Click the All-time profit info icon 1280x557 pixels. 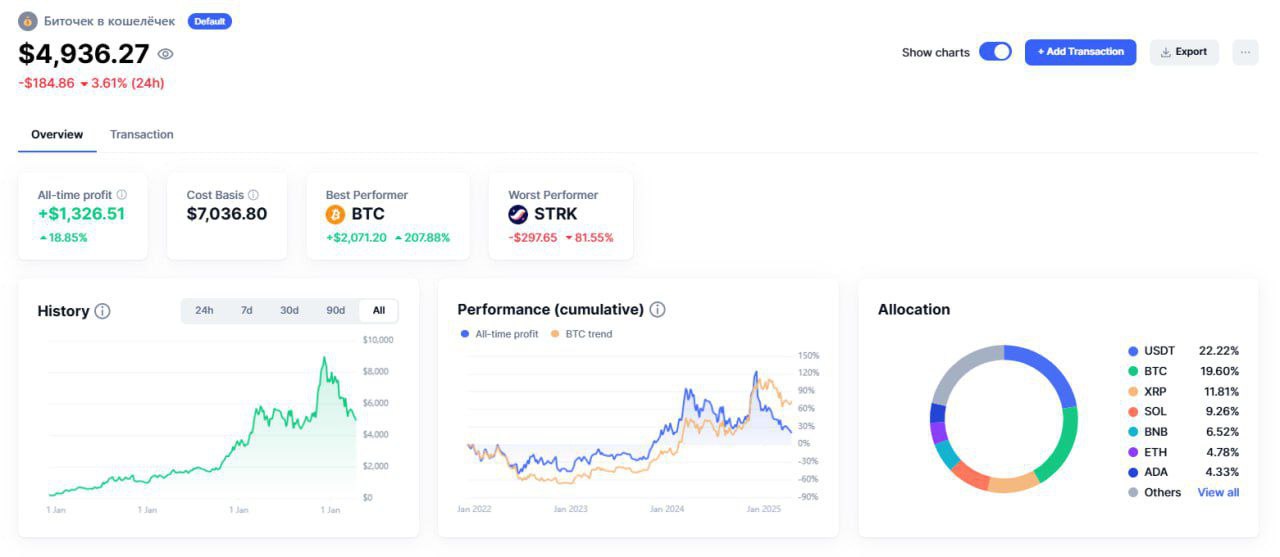coord(122,195)
